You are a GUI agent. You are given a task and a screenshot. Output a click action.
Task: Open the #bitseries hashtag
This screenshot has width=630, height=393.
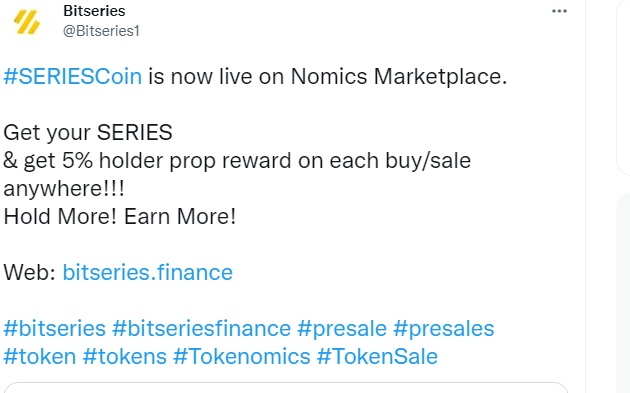(x=55, y=329)
